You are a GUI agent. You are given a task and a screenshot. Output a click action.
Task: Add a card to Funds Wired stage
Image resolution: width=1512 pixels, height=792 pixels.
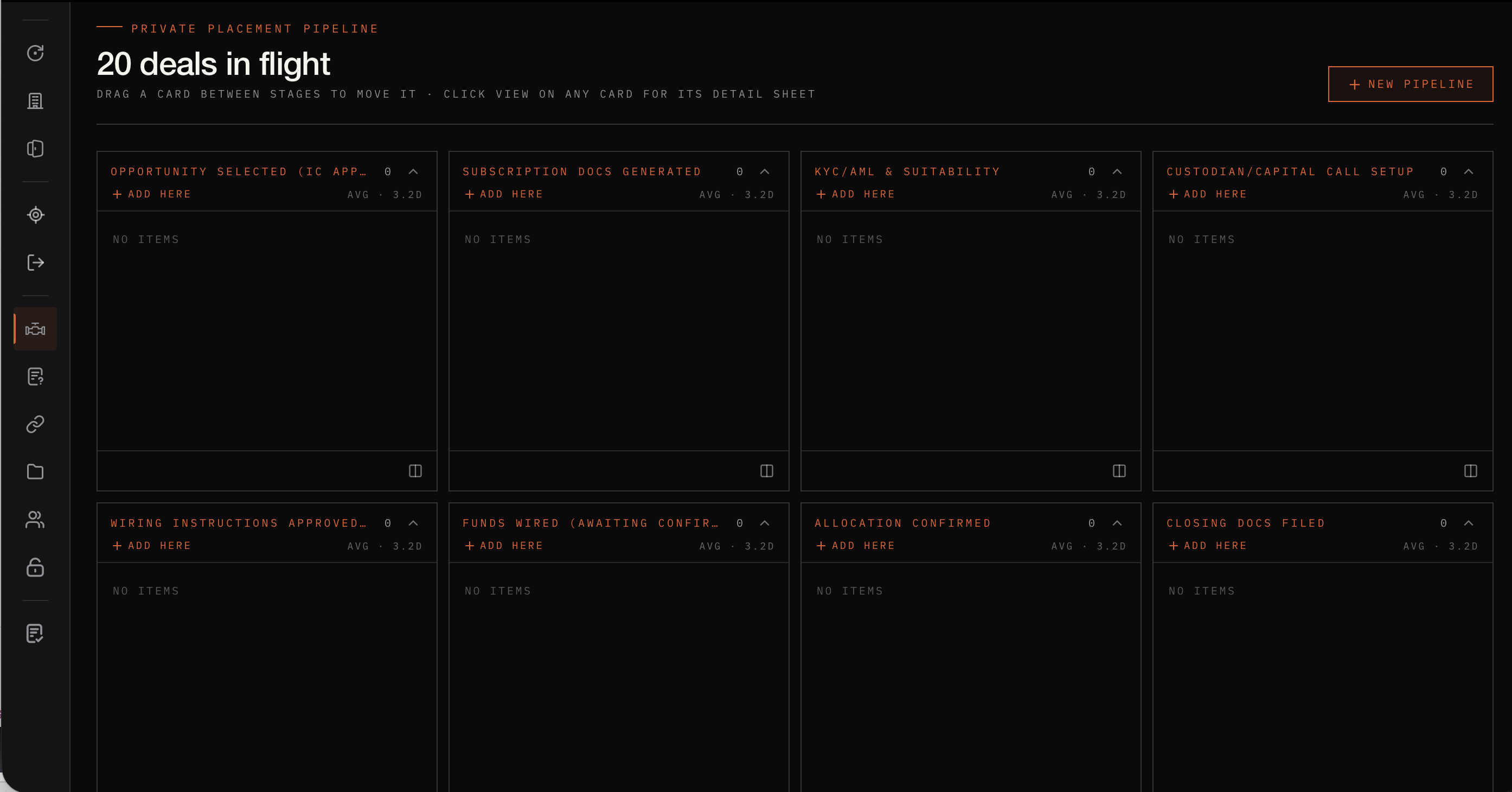pyautogui.click(x=504, y=546)
